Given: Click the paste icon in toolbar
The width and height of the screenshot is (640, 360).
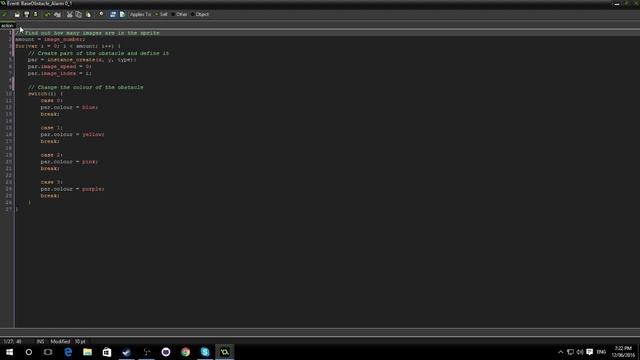Looking at the screenshot, I should [x=88, y=14].
